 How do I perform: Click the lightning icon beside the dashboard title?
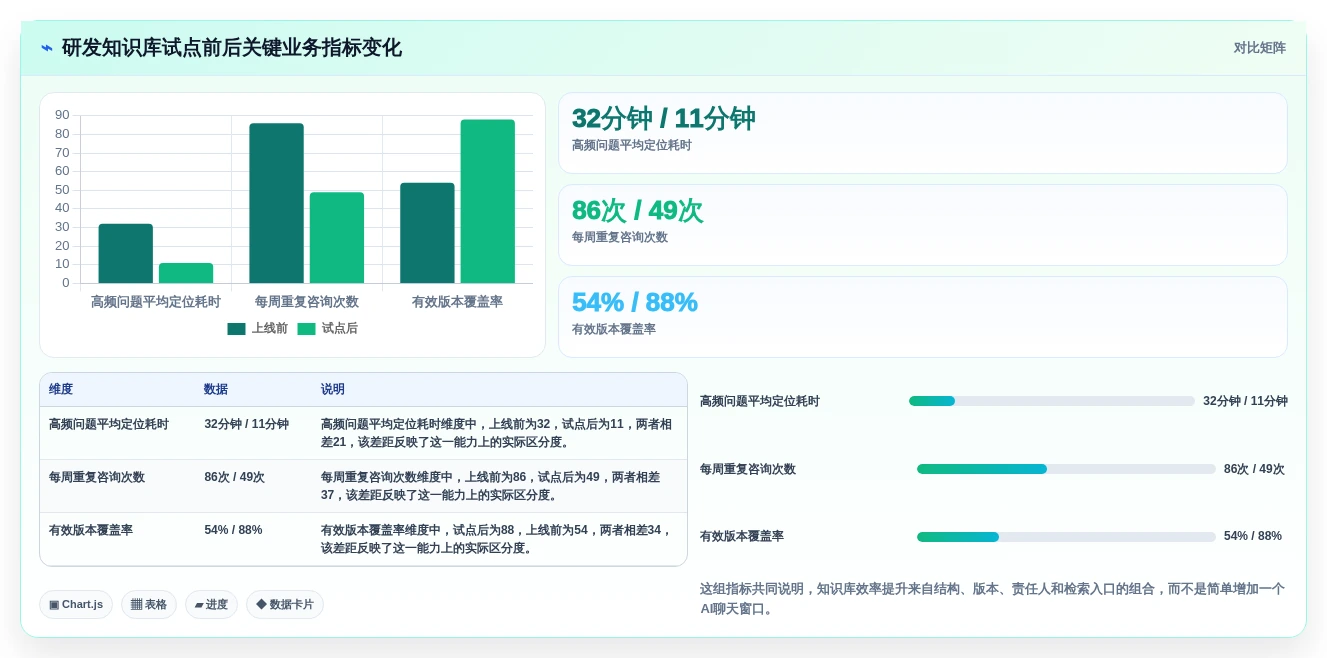click(47, 48)
